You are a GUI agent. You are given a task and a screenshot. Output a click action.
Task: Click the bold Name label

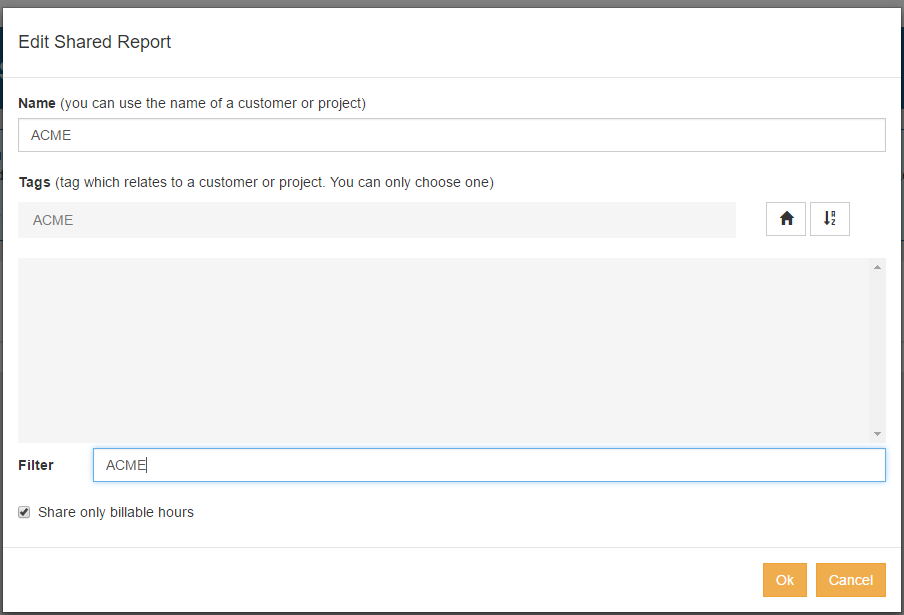(37, 103)
